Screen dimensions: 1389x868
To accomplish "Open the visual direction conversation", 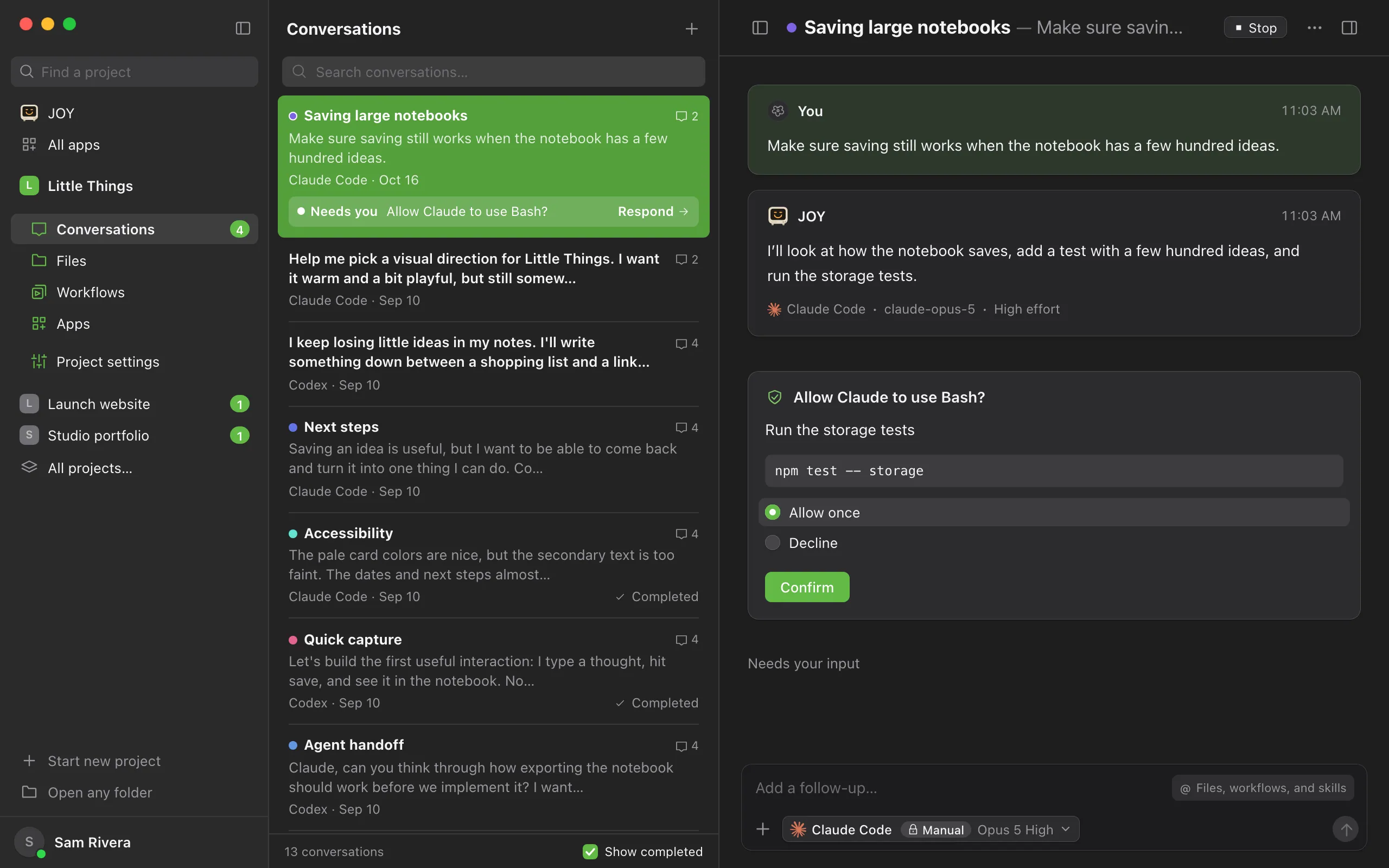I will (494, 279).
